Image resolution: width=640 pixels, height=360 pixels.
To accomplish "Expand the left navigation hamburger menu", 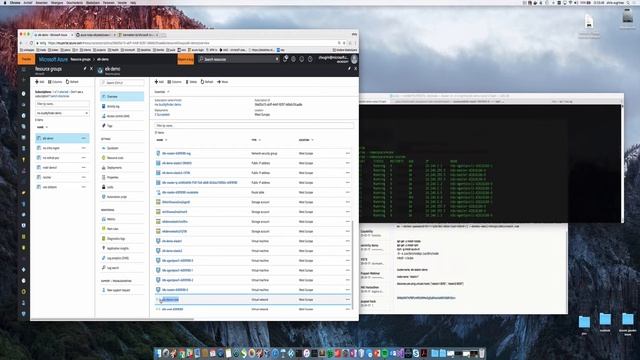I will pyautogui.click(x=24, y=70).
